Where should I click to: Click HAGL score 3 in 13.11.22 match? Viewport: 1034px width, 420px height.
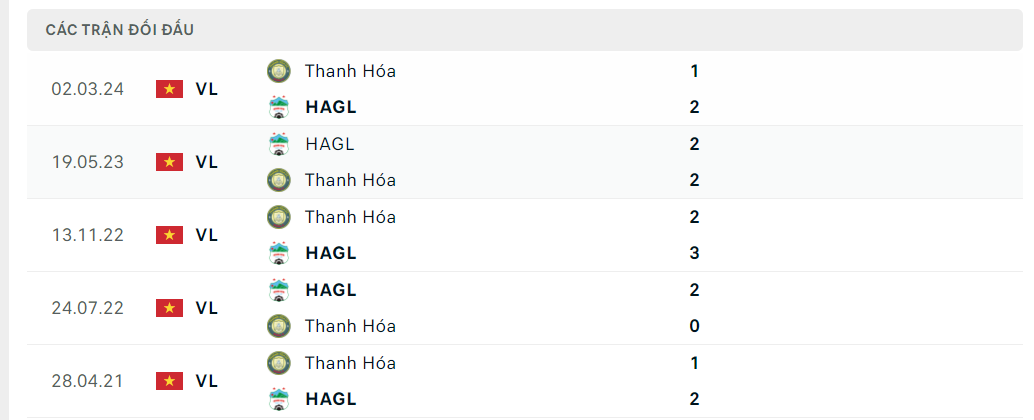[x=694, y=253]
